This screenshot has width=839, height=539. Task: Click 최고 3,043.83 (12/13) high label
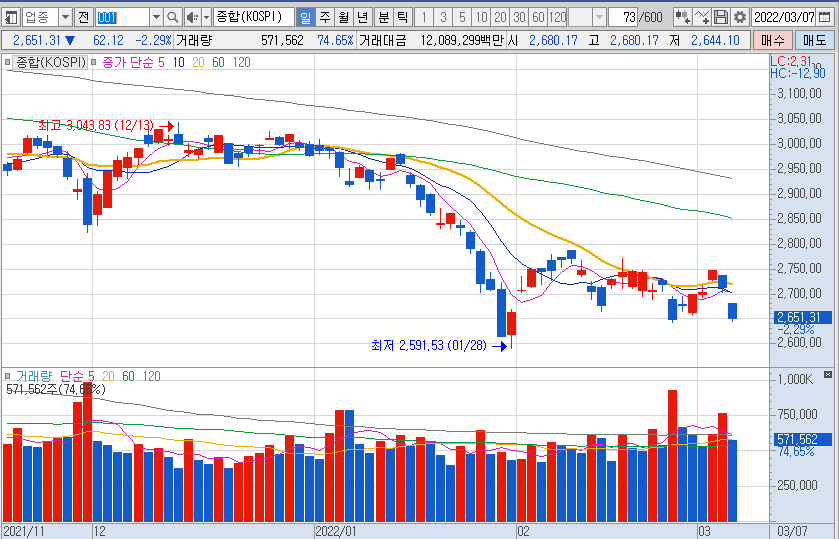pyautogui.click(x=96, y=126)
